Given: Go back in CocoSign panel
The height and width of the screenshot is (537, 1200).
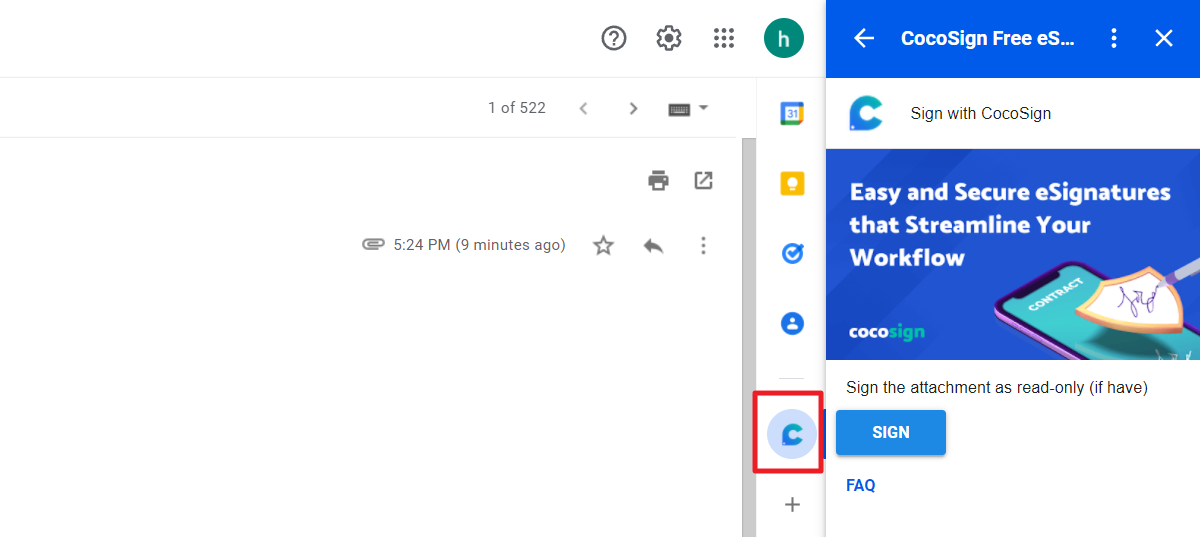Looking at the screenshot, I should click(x=864, y=38).
